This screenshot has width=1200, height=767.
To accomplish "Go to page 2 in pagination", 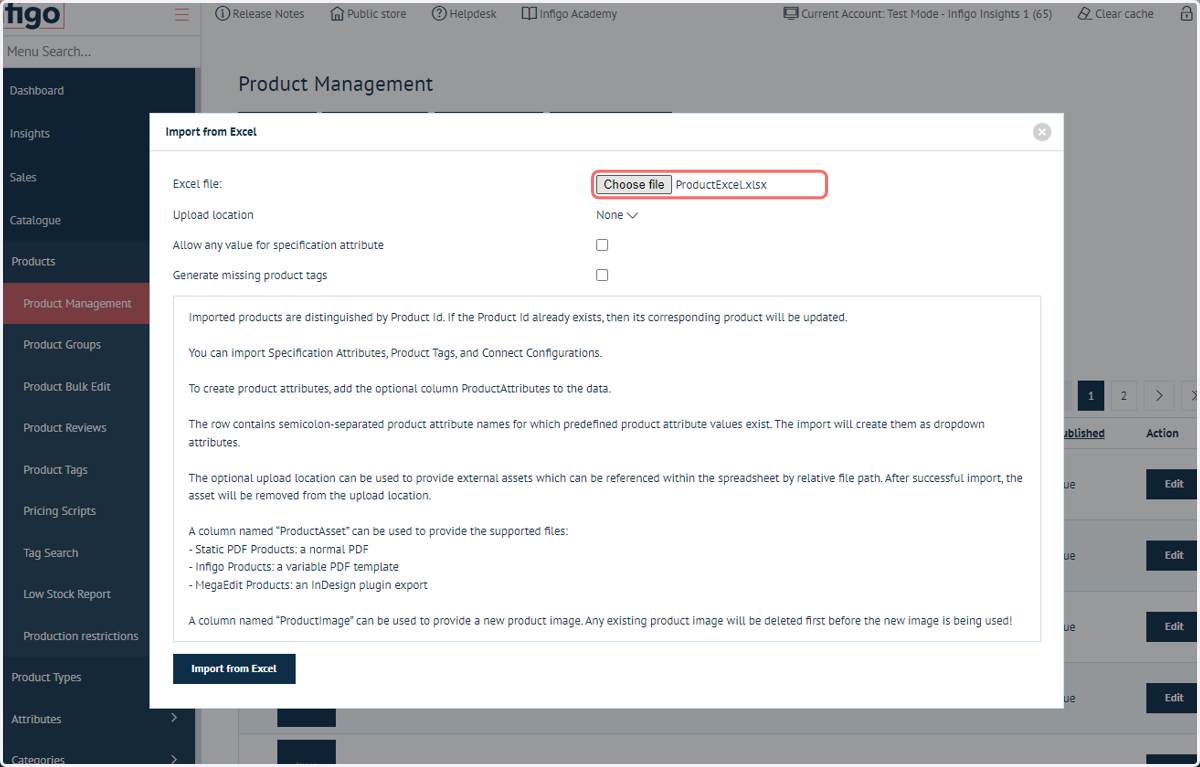I will 1123,396.
